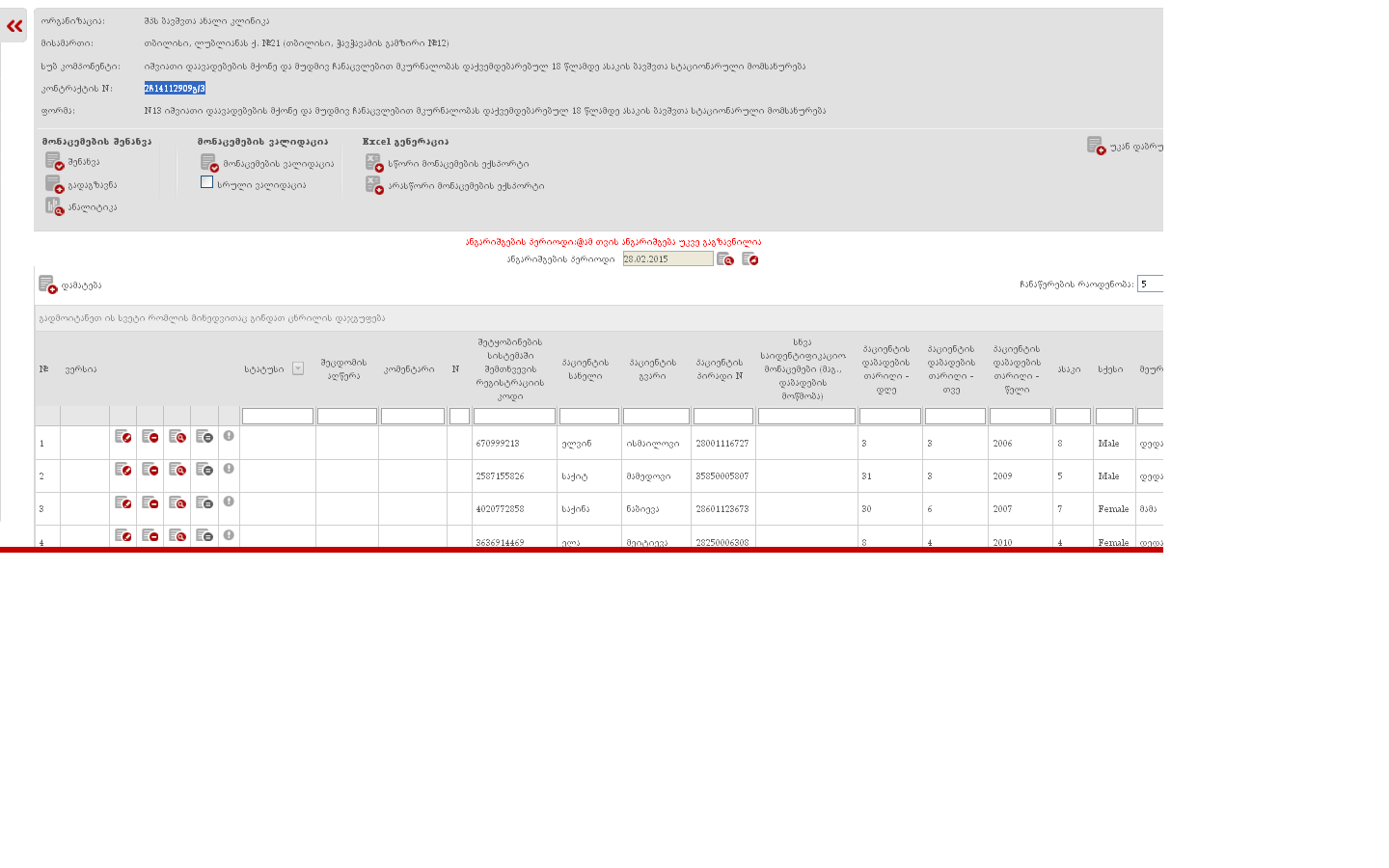The height and width of the screenshot is (868, 1389).
Task: Click the შენახვა (Save) icon
Action: (54, 161)
